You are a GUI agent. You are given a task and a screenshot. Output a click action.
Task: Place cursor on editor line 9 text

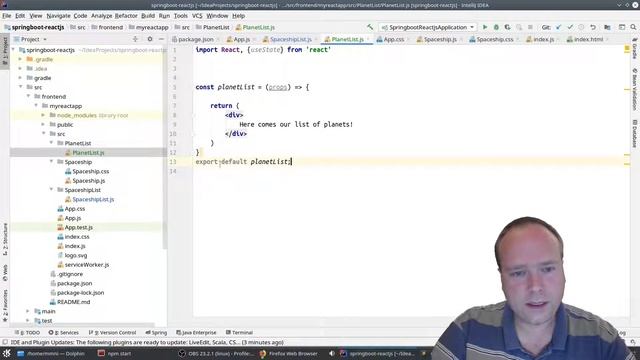click(296, 124)
